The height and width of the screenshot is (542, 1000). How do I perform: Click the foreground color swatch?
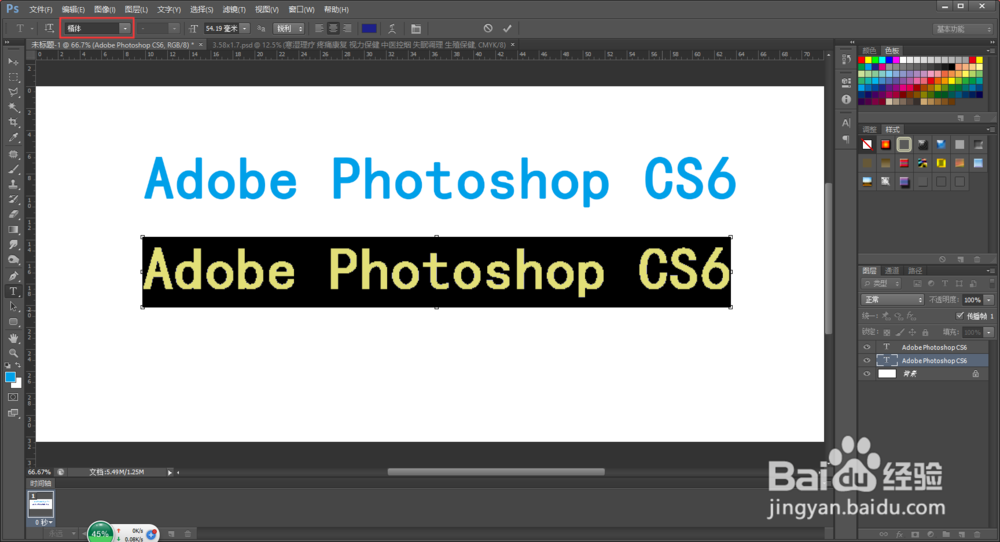coord(10,377)
